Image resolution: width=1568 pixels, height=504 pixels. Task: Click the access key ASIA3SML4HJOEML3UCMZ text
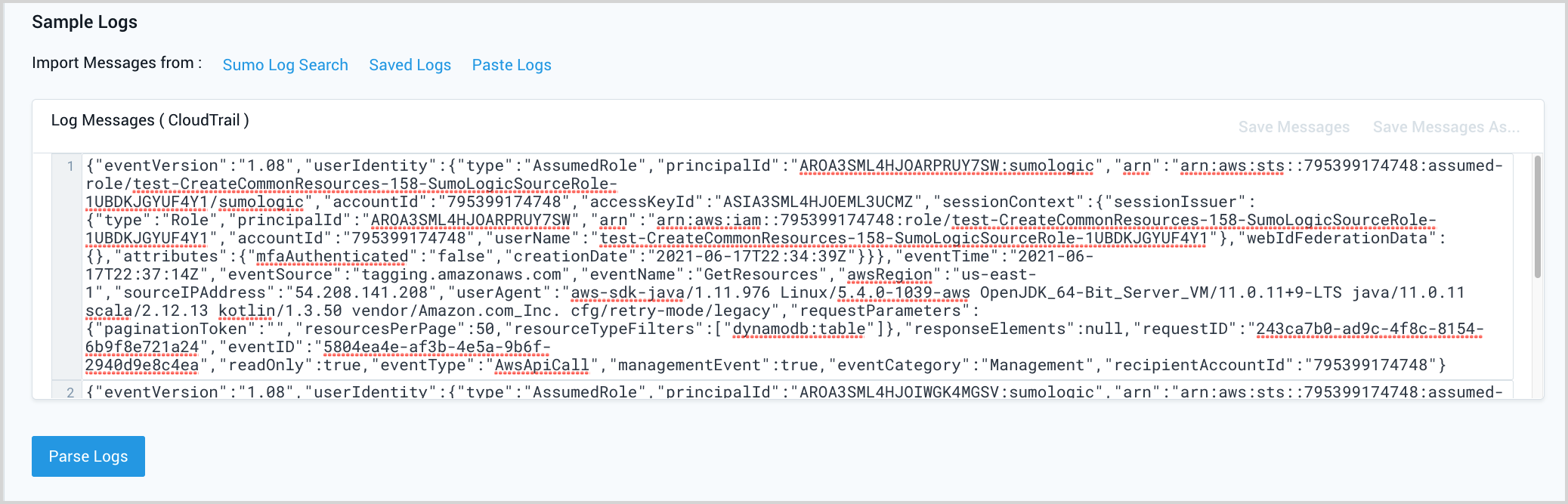point(823,203)
